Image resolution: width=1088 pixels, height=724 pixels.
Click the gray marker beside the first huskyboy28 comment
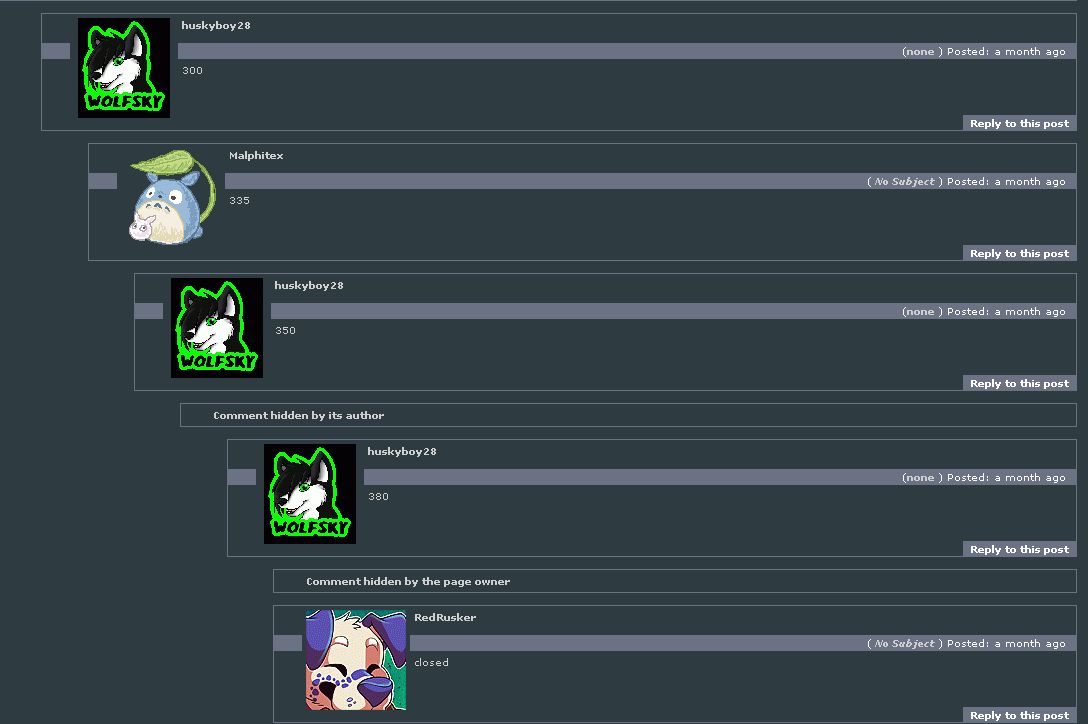pyautogui.click(x=56, y=51)
